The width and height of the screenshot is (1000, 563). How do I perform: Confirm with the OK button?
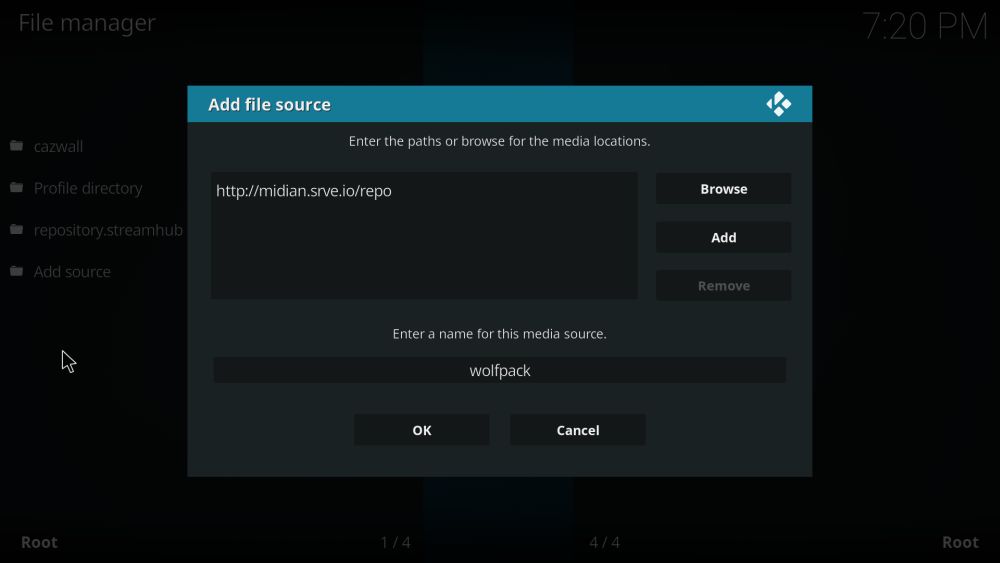tap(422, 430)
